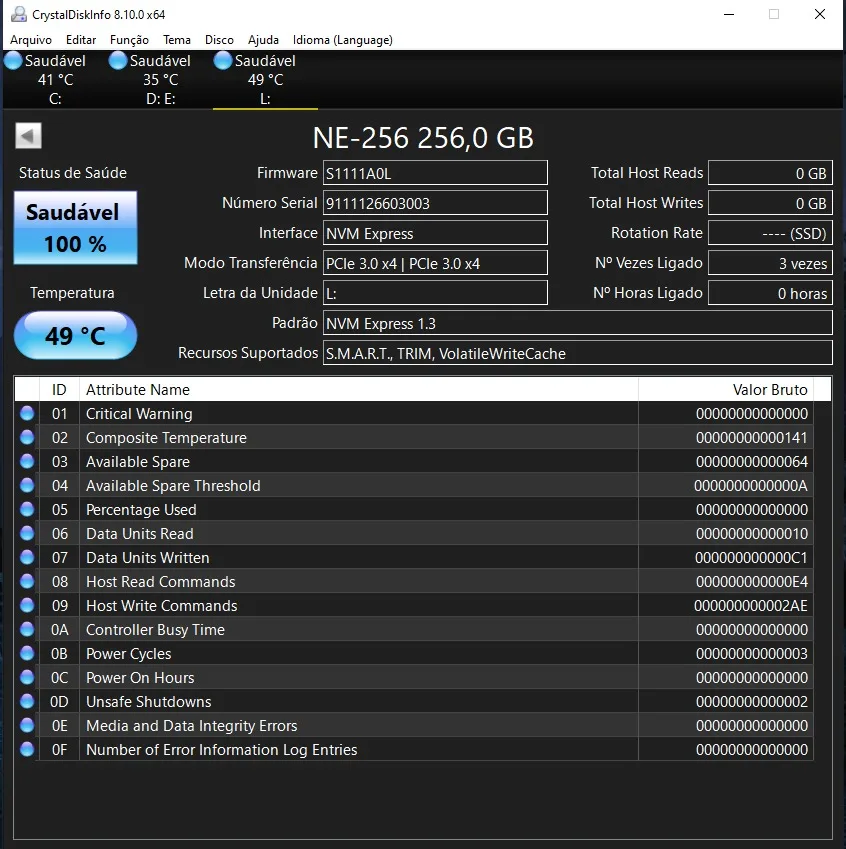The image size is (846, 849).
Task: Switch to the 49 °C L: disk tab
Action: tap(265, 80)
